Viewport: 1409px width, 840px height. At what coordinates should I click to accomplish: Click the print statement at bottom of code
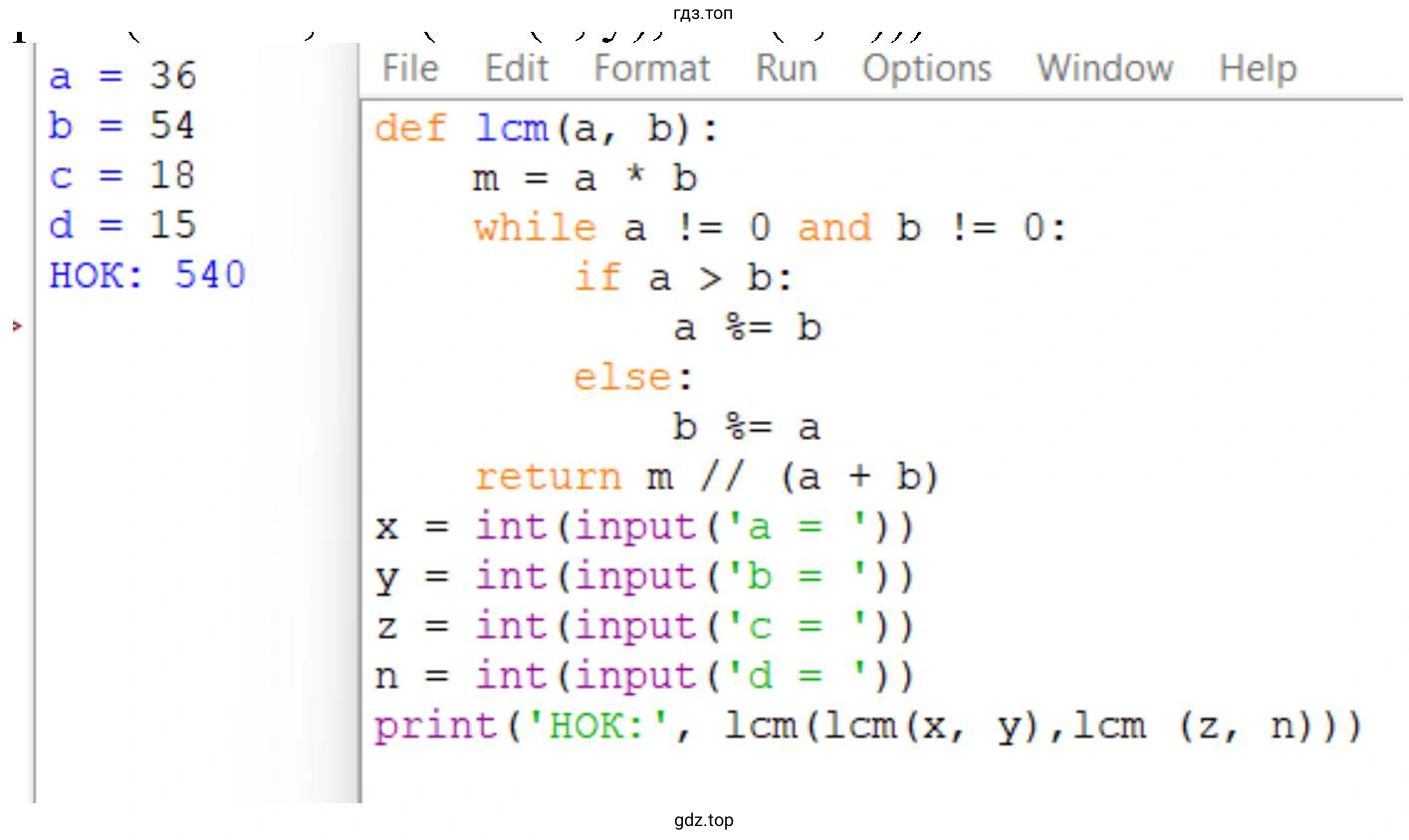coord(866,727)
